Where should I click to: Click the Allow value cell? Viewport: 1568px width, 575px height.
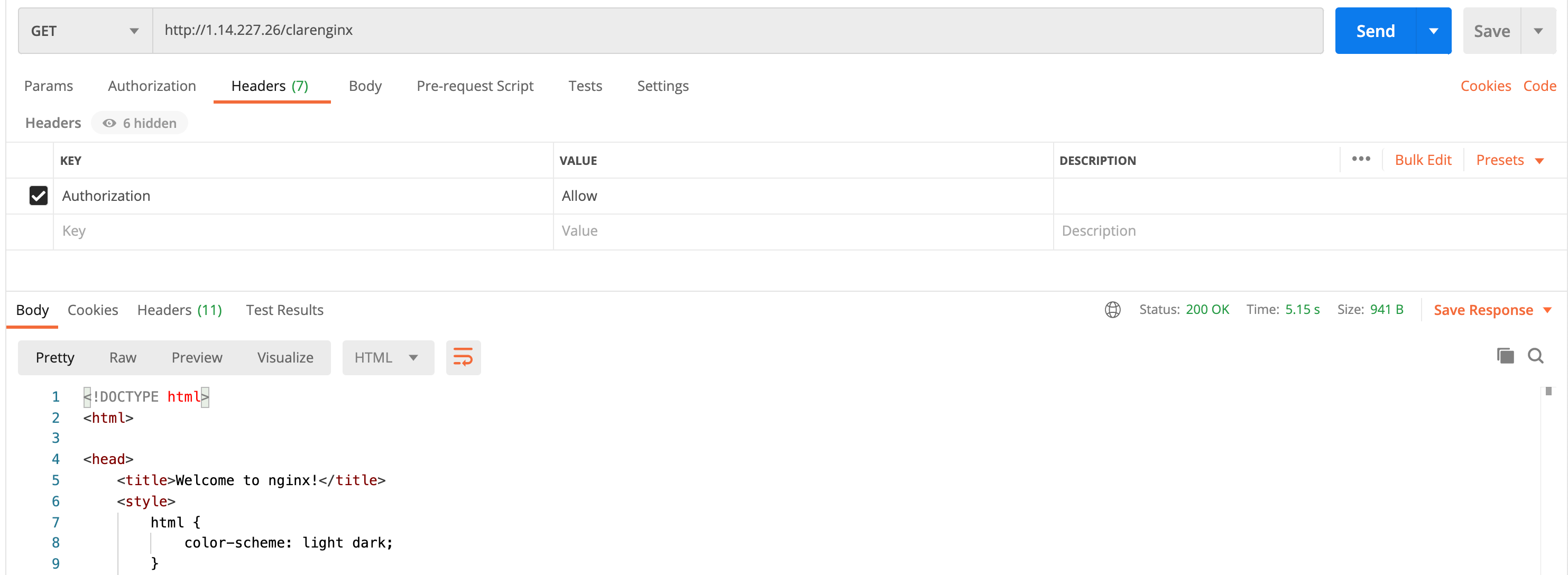click(803, 196)
